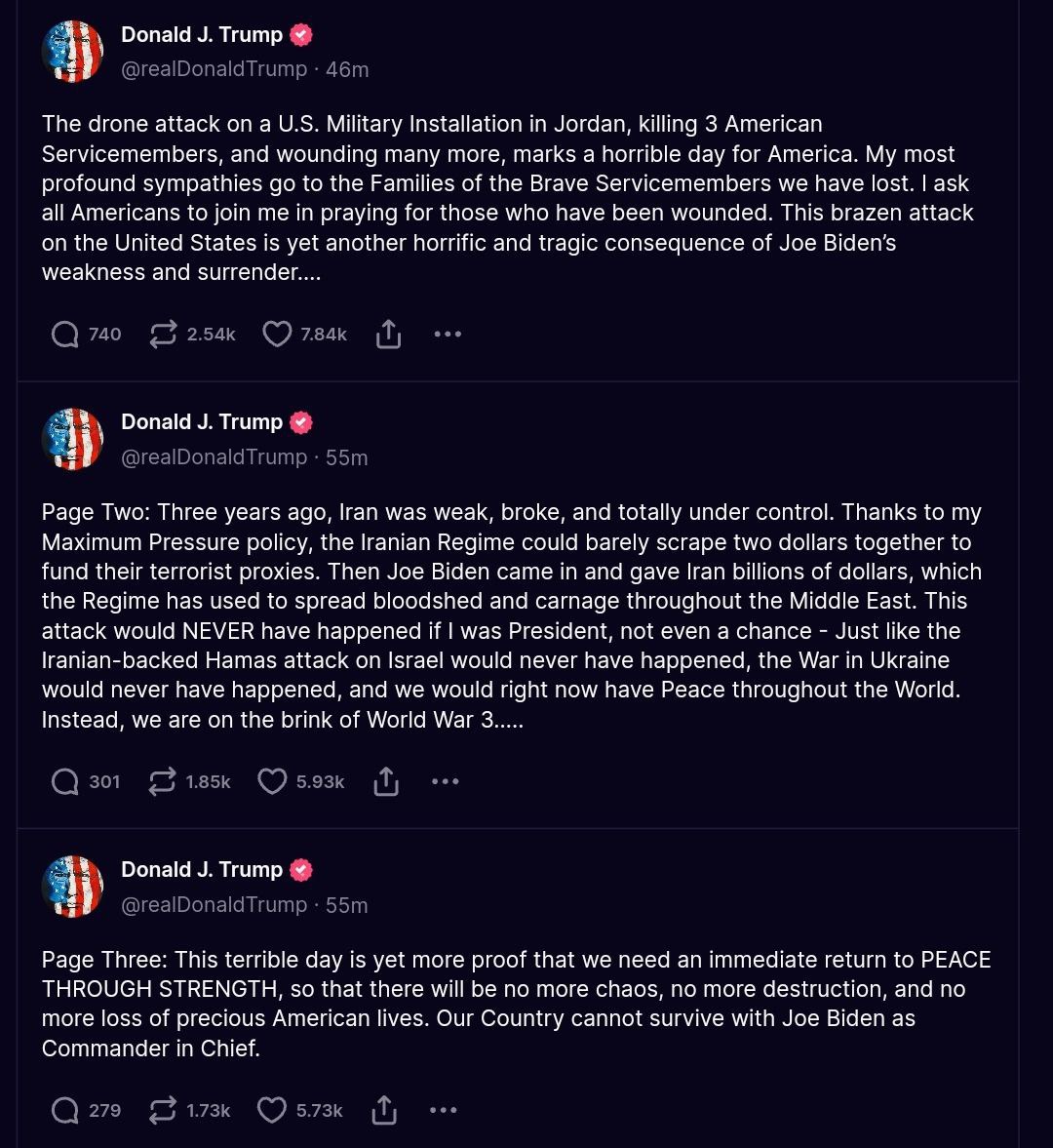The width and height of the screenshot is (1053, 1148).
Task: Open the profile avatar on the first post
Action: click(x=73, y=51)
